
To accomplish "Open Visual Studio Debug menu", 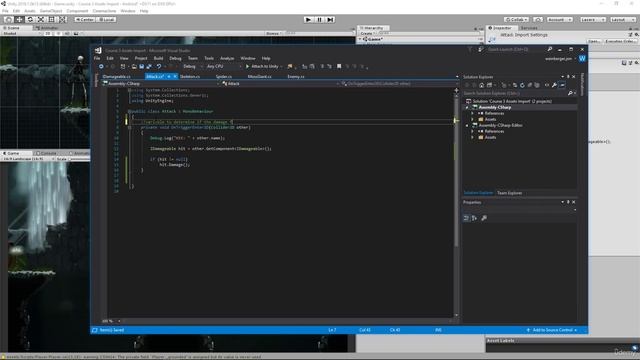I will point(175,58).
